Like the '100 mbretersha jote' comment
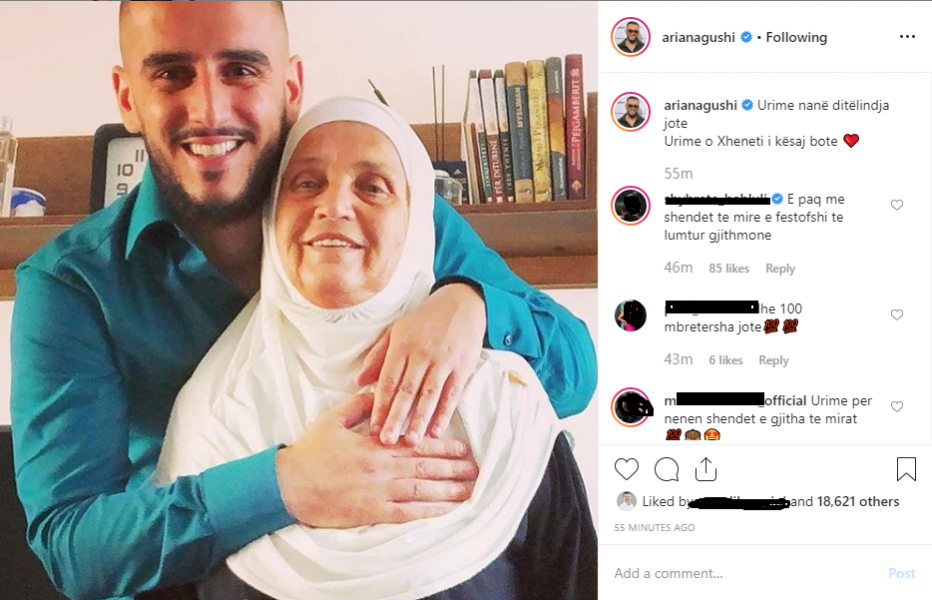This screenshot has width=932, height=600. pos(897,315)
